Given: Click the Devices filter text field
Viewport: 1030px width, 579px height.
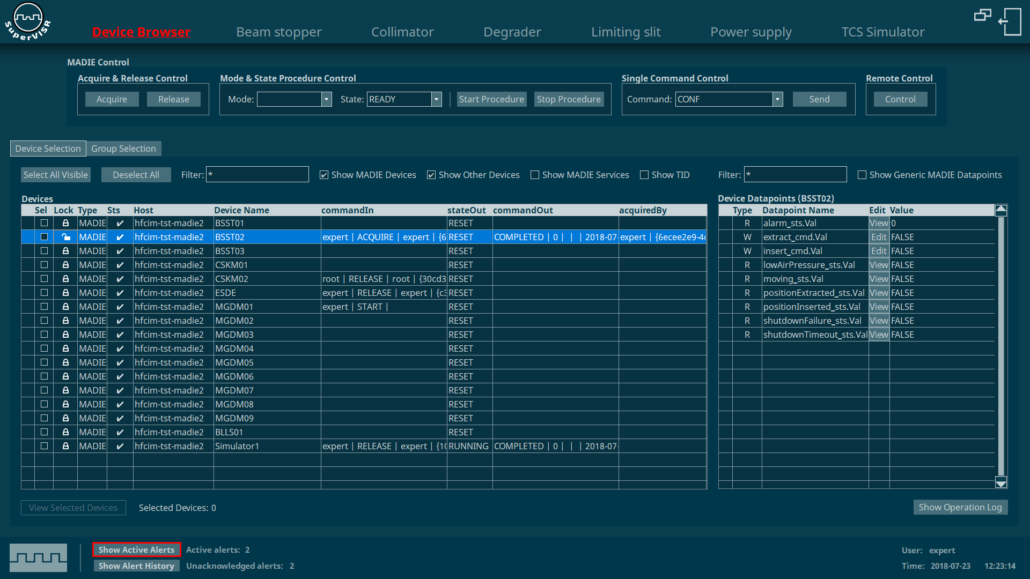Looking at the screenshot, I should [x=257, y=175].
